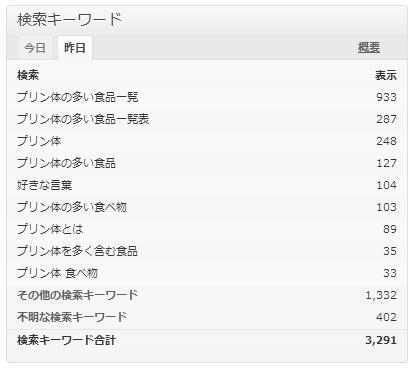The height and width of the screenshot is (369, 415).
Task: Click the 不明な検索キーワード row
Action: tap(207, 317)
